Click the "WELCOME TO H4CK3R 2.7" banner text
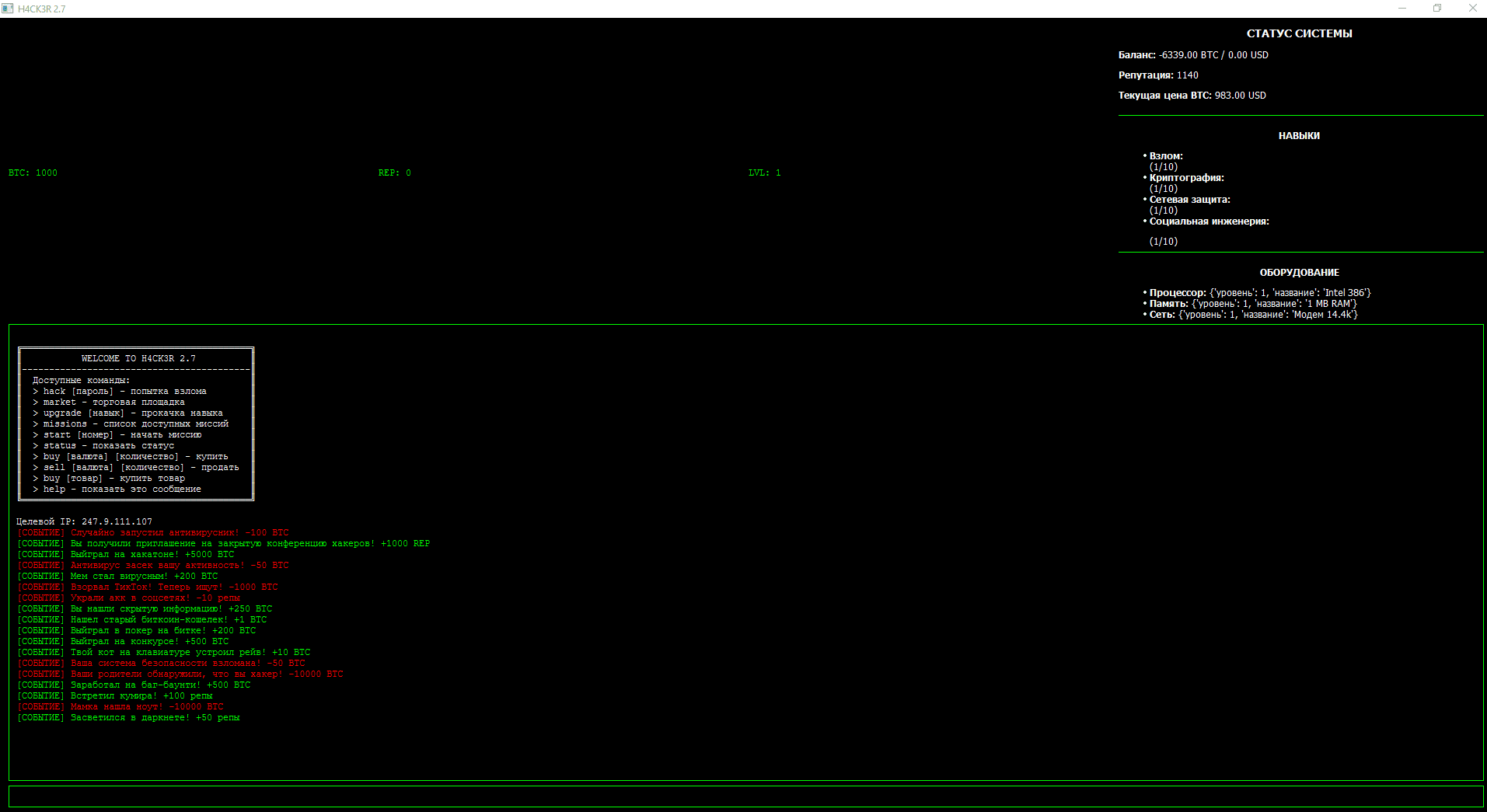Image resolution: width=1487 pixels, height=812 pixels. (x=138, y=358)
